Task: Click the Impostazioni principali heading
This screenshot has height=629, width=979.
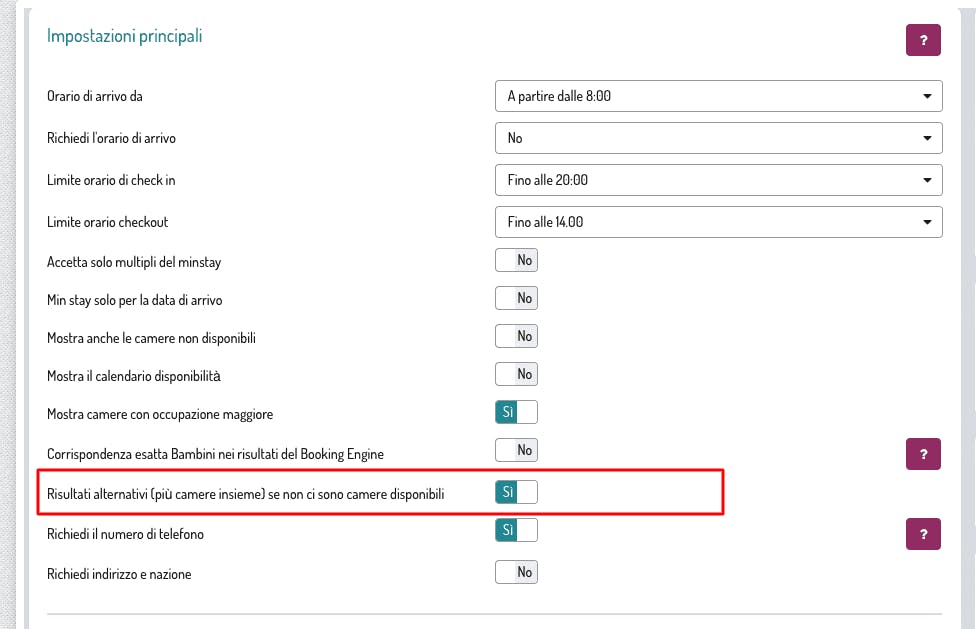Action: coord(125,36)
